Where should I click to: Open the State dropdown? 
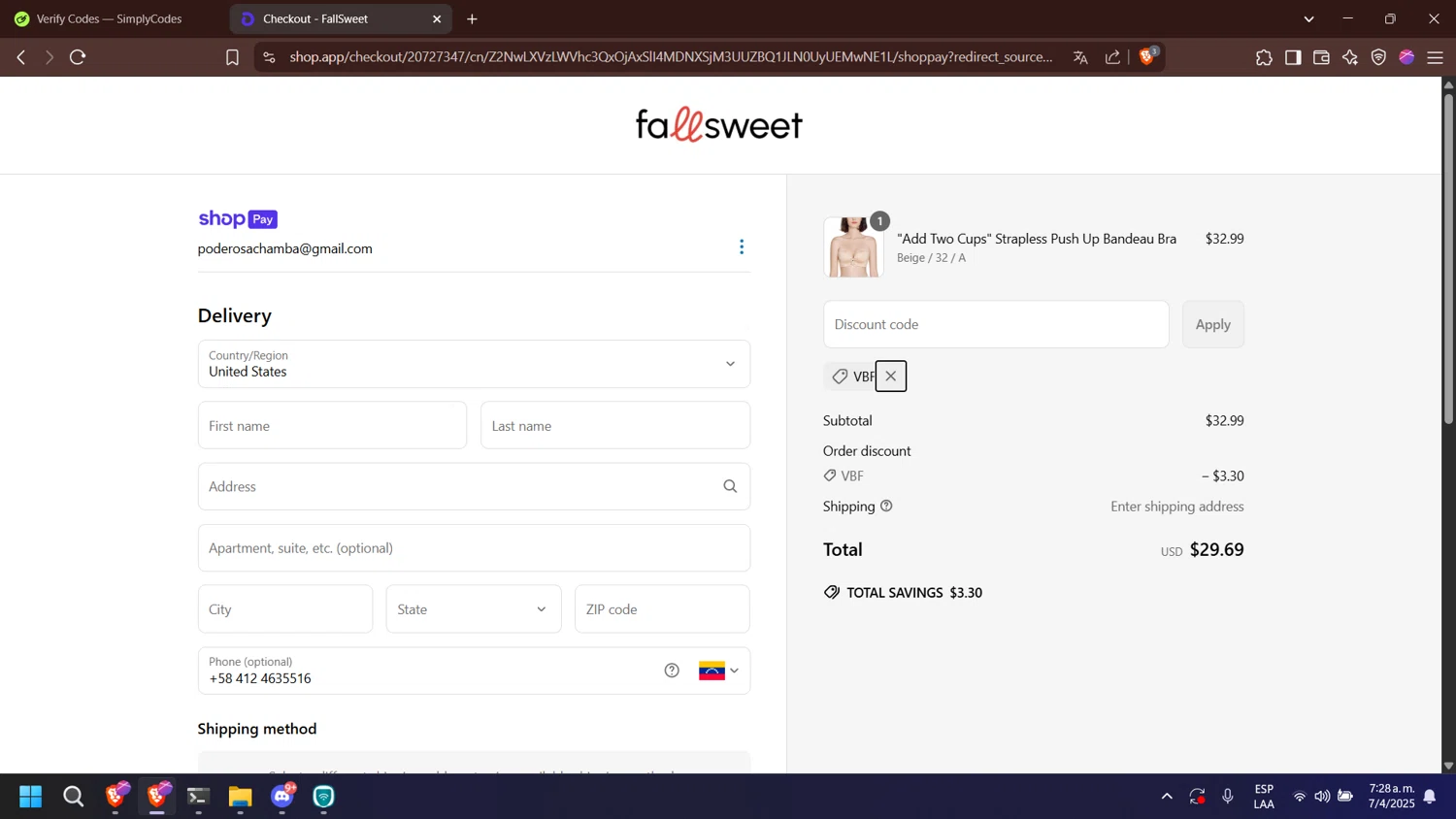tap(474, 609)
